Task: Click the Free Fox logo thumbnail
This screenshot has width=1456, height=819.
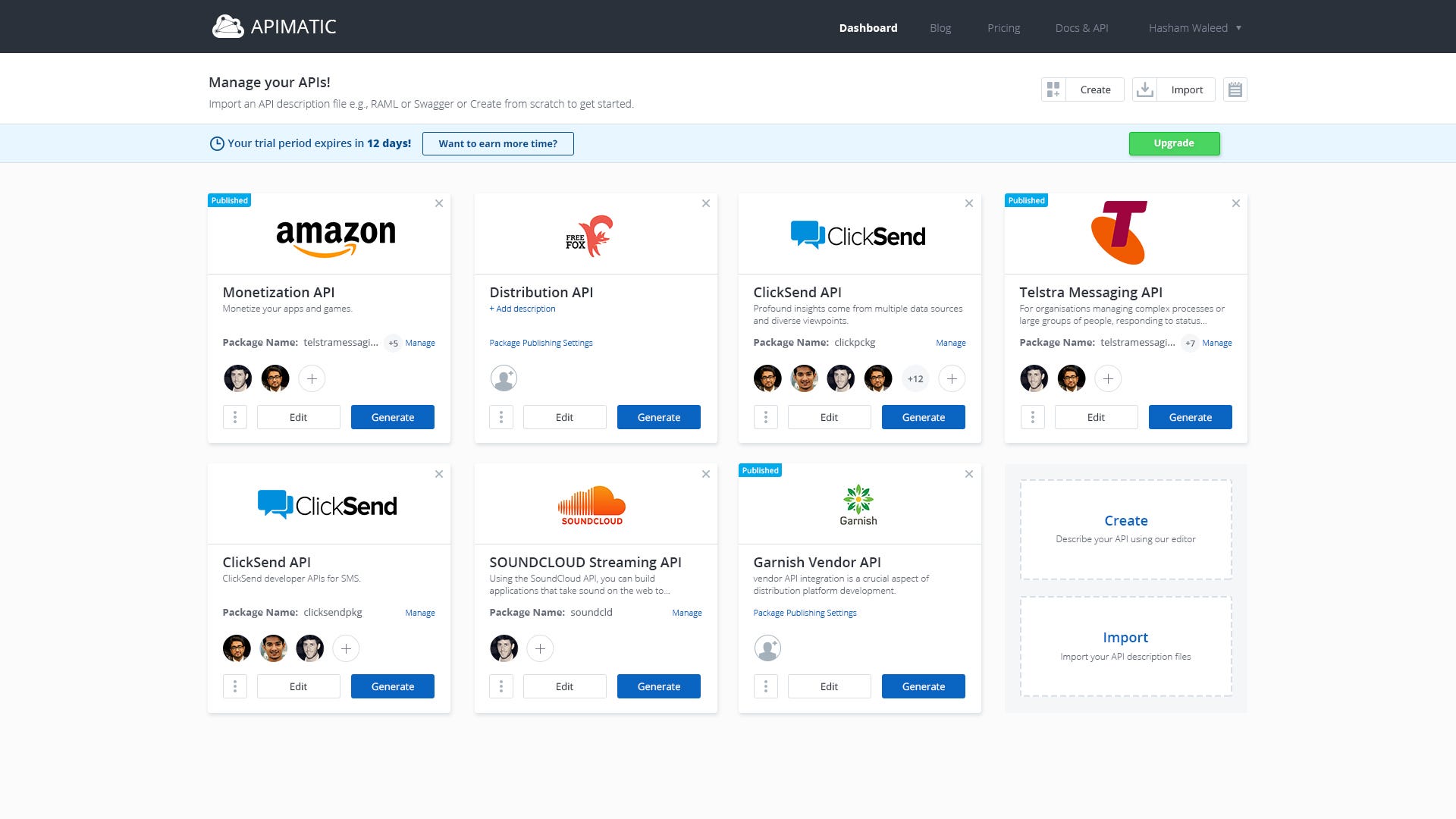Action: pyautogui.click(x=589, y=237)
